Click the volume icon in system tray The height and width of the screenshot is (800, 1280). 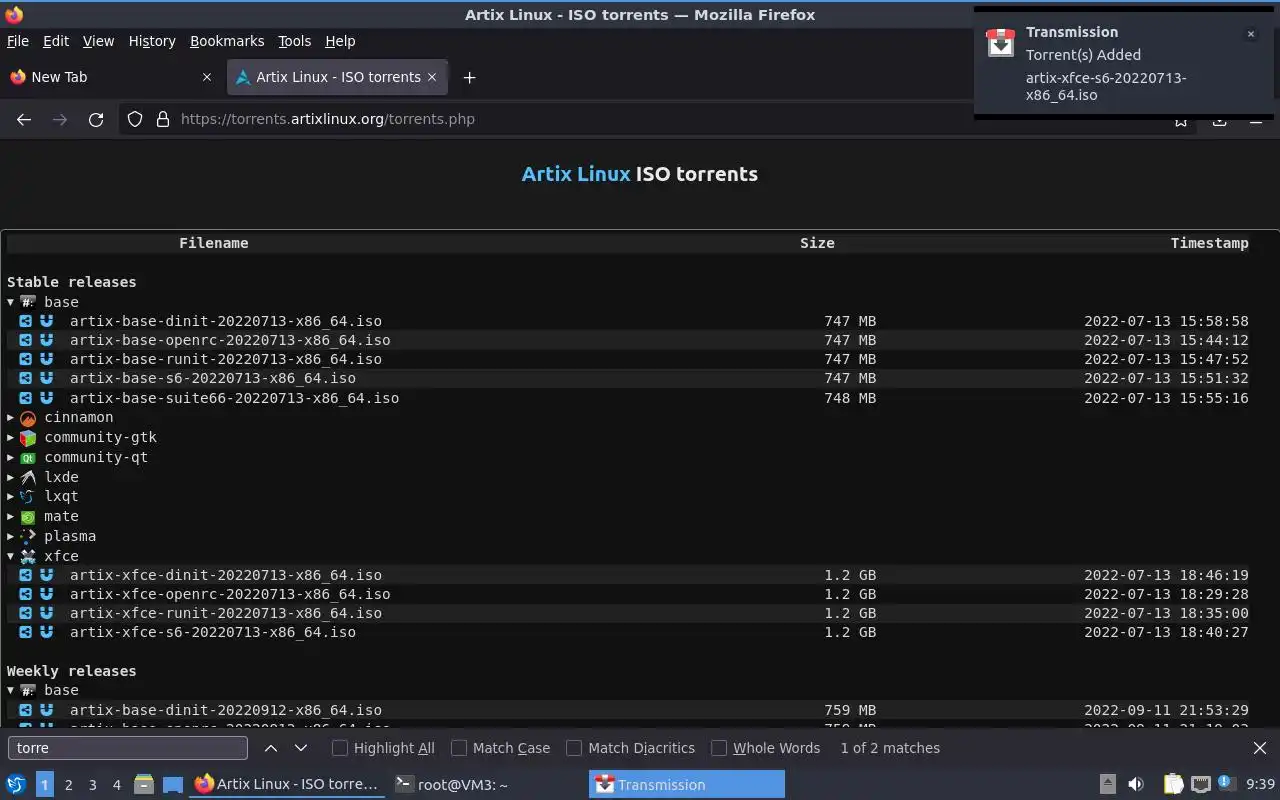1136,785
